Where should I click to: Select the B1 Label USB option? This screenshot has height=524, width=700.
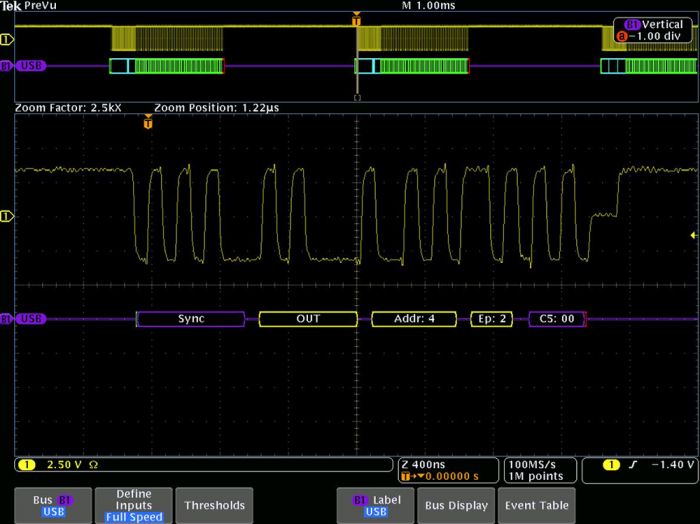(375, 505)
